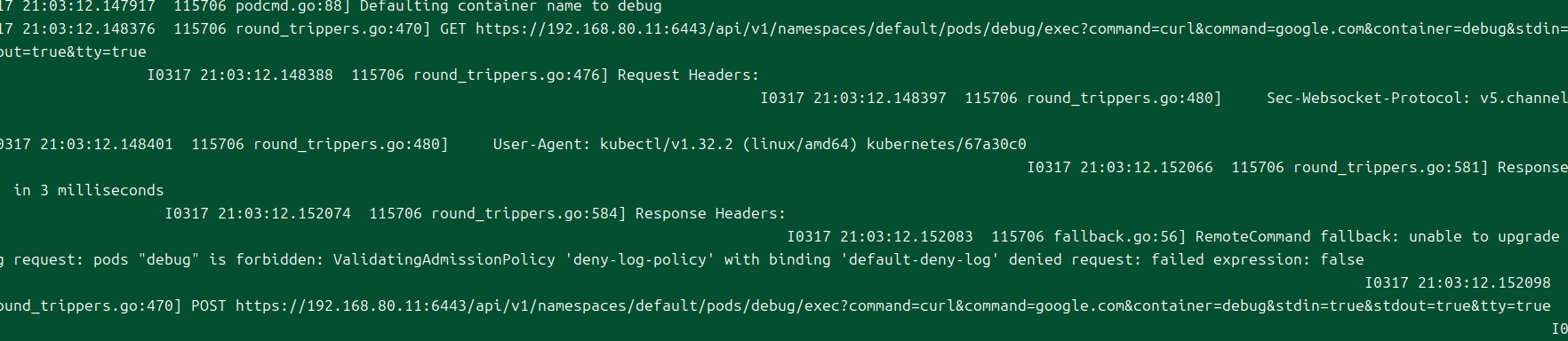This screenshot has height=341, width=1568.
Task: Click the GET exec request URL
Action: point(1021,29)
